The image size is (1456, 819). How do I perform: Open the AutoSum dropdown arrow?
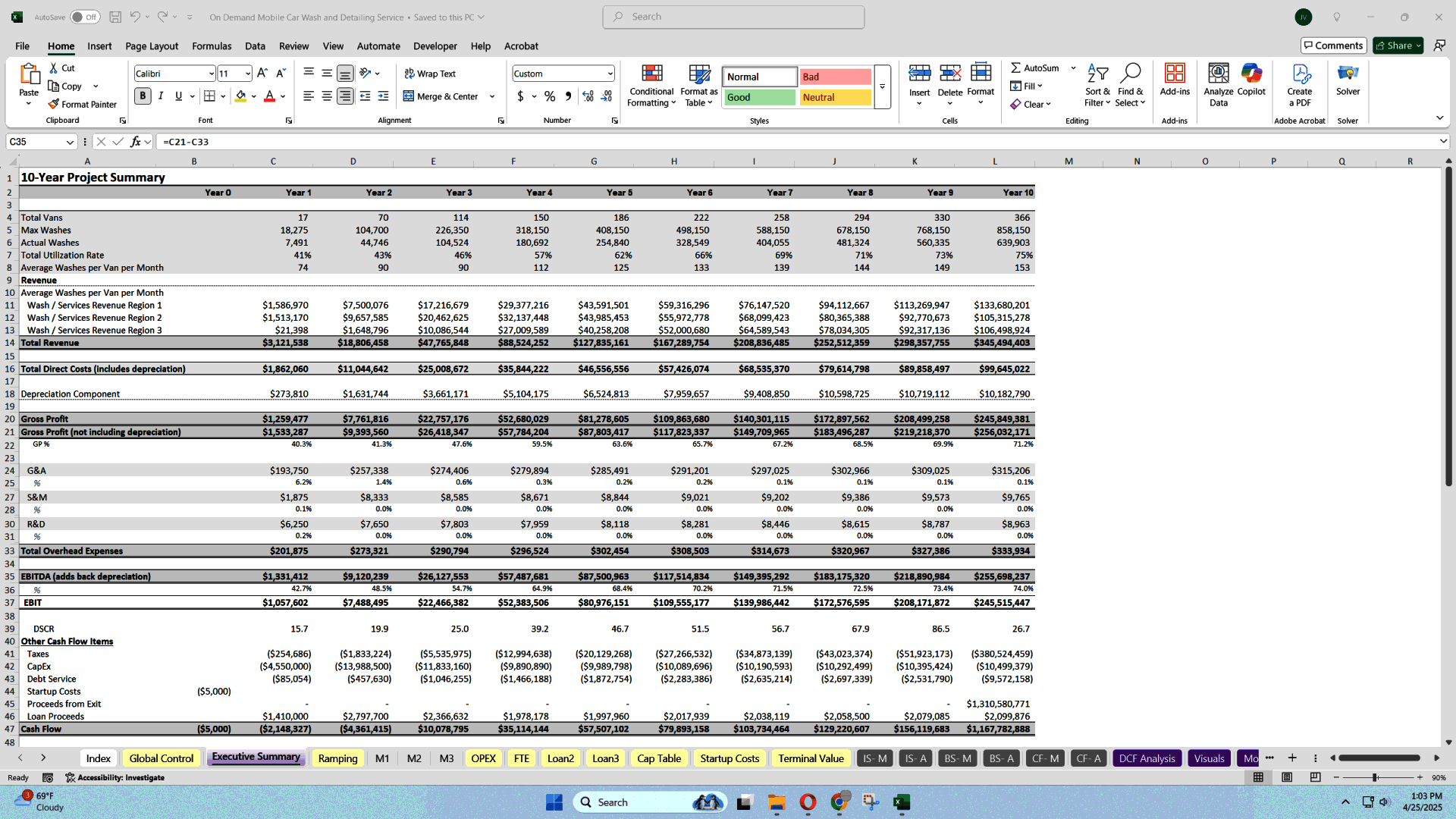[x=1073, y=67]
